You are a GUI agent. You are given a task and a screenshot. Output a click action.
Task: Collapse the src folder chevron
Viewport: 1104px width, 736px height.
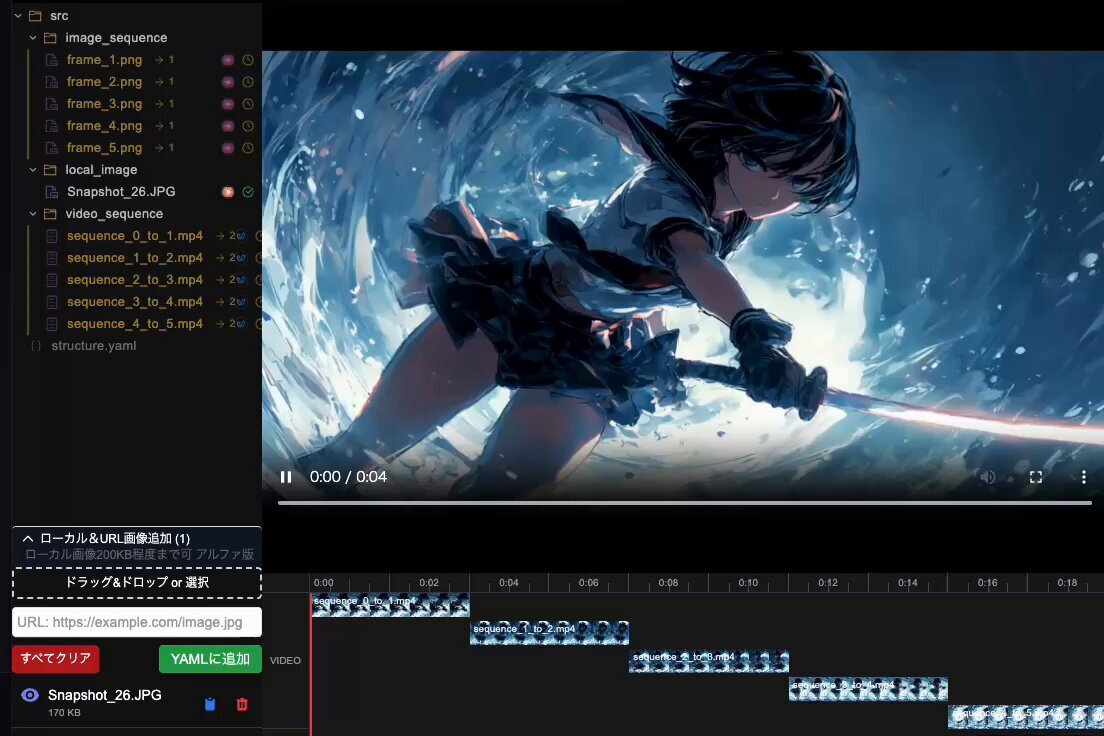pyautogui.click(x=18, y=15)
